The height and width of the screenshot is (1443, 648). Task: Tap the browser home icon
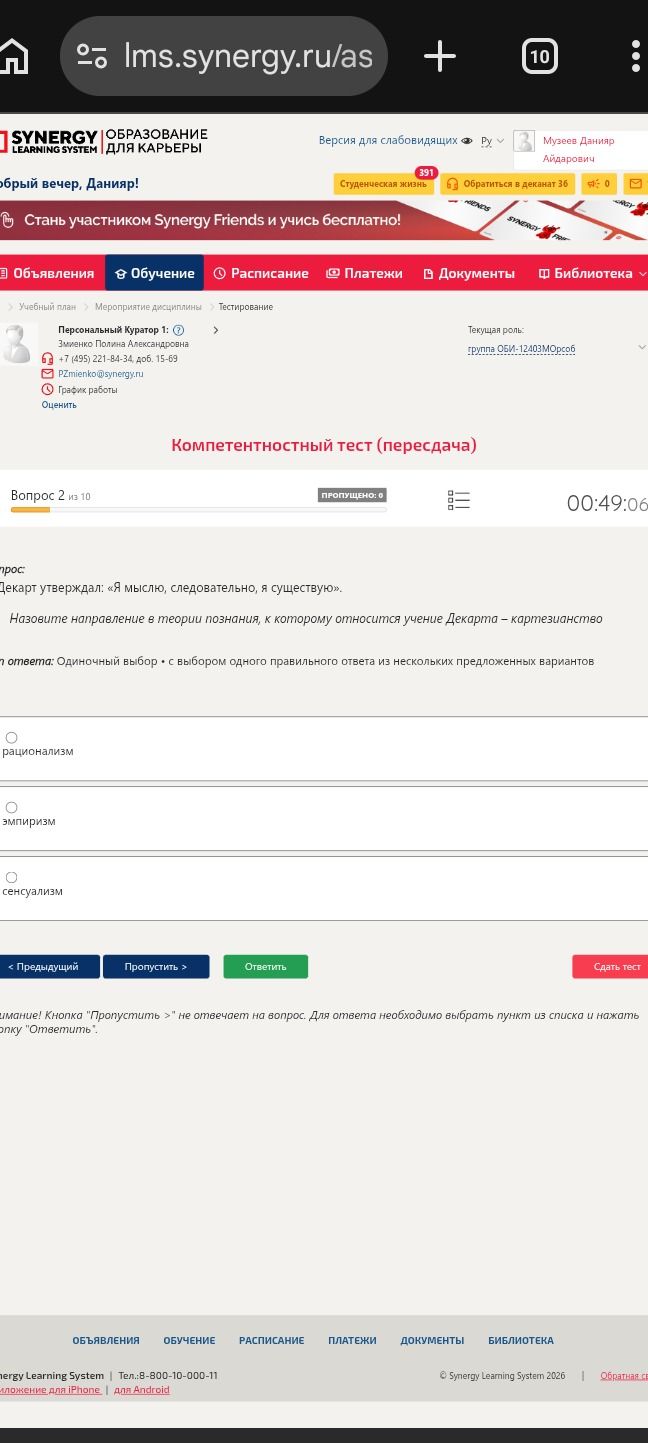coord(13,56)
